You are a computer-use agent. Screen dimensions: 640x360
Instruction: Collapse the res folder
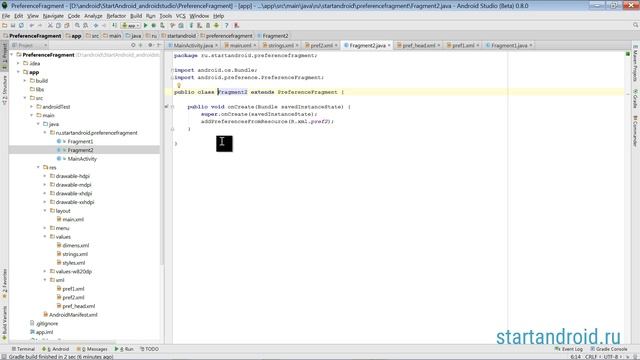click(x=38, y=167)
